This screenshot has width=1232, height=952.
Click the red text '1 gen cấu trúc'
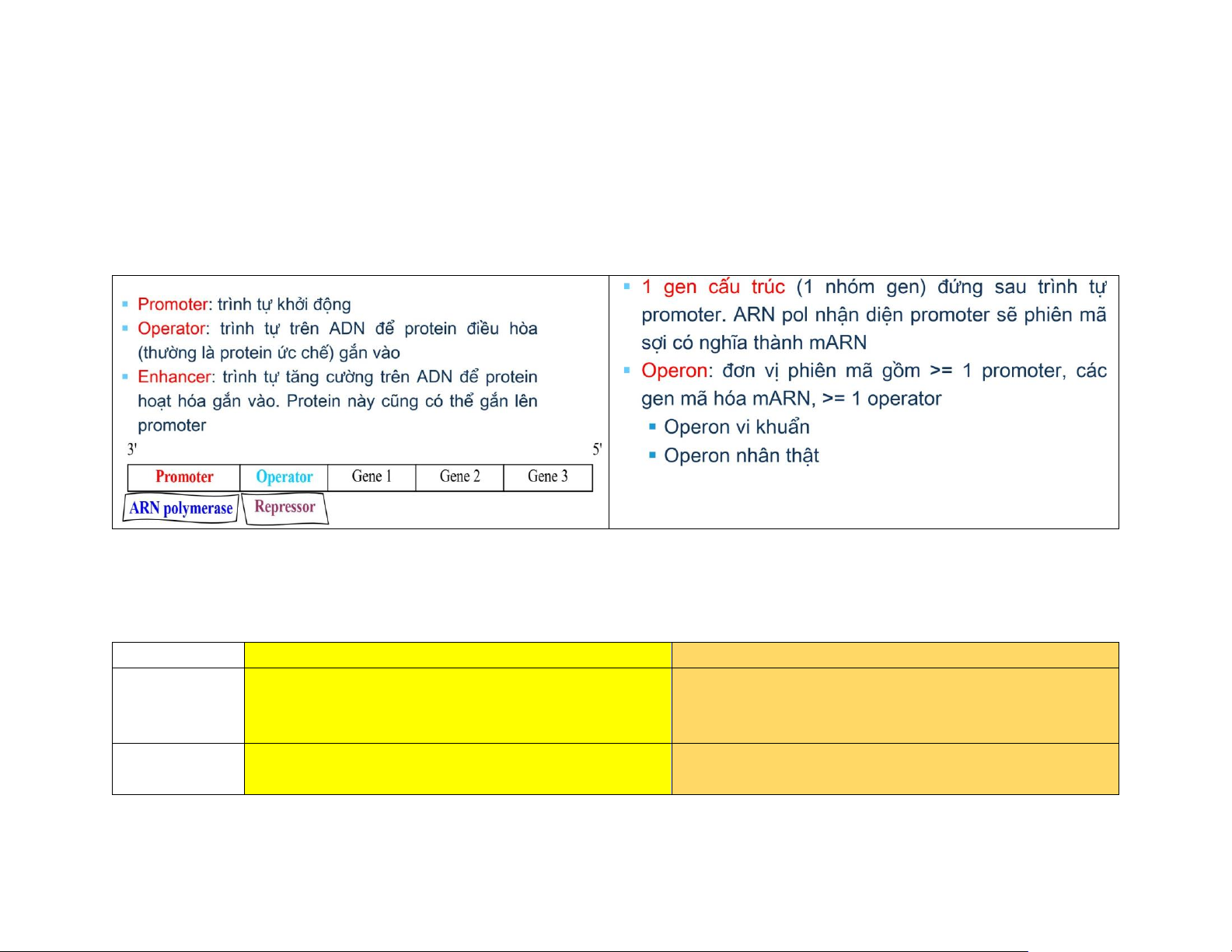(x=713, y=287)
